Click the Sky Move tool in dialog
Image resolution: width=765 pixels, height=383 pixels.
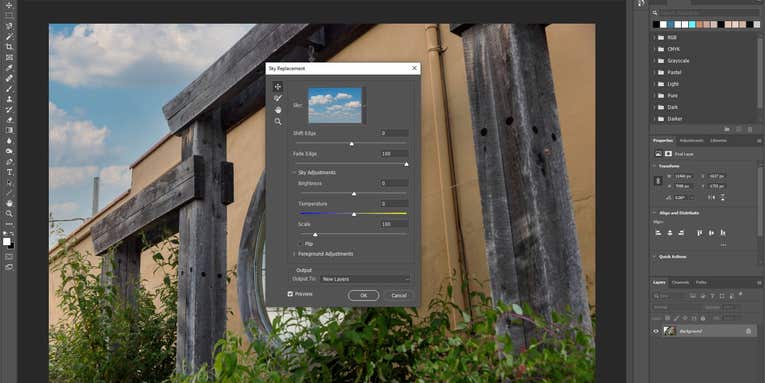pos(278,87)
